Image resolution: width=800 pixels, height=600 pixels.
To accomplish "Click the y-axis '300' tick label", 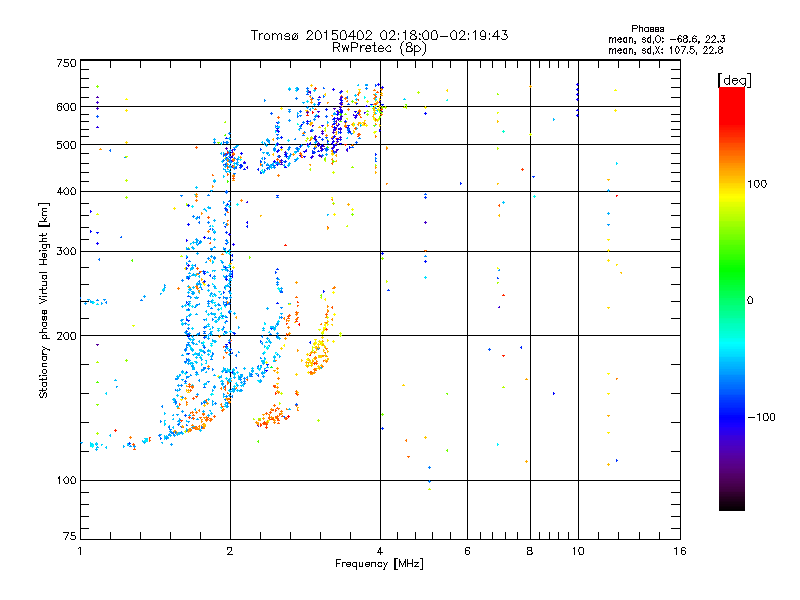I will pyautogui.click(x=66, y=252).
